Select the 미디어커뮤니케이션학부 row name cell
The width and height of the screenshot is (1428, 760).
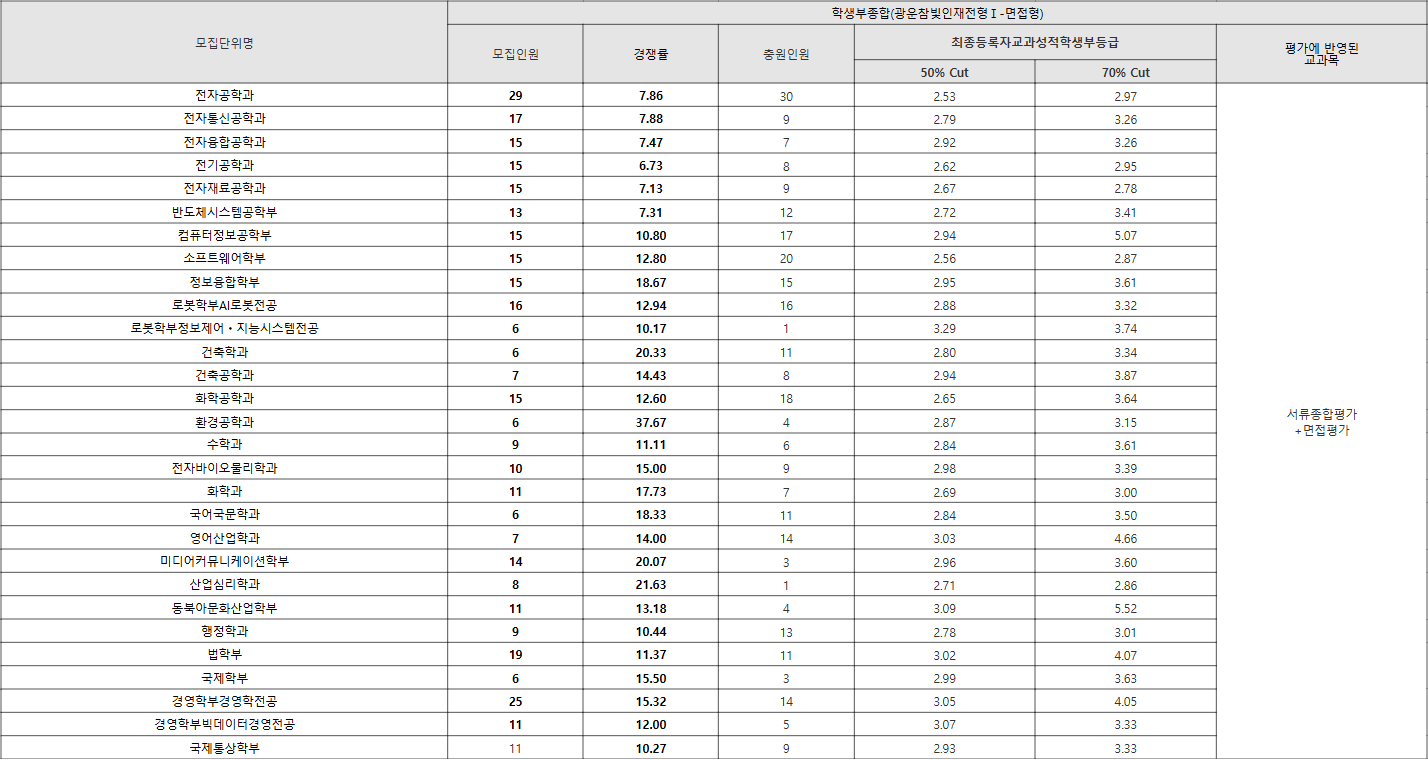(224, 562)
